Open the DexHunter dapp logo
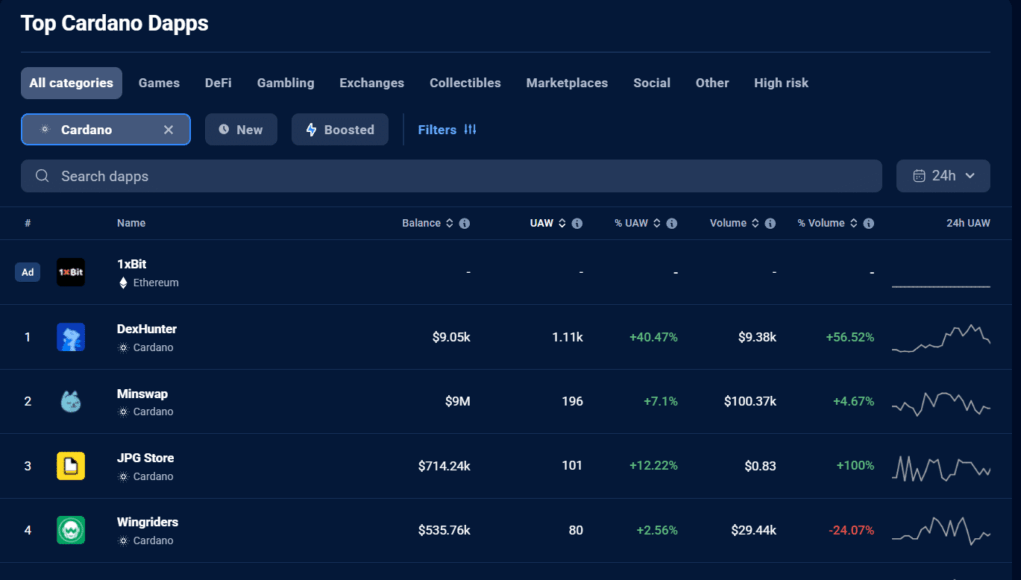Screen dimensions: 1021x580 pyautogui.click(x=70, y=337)
